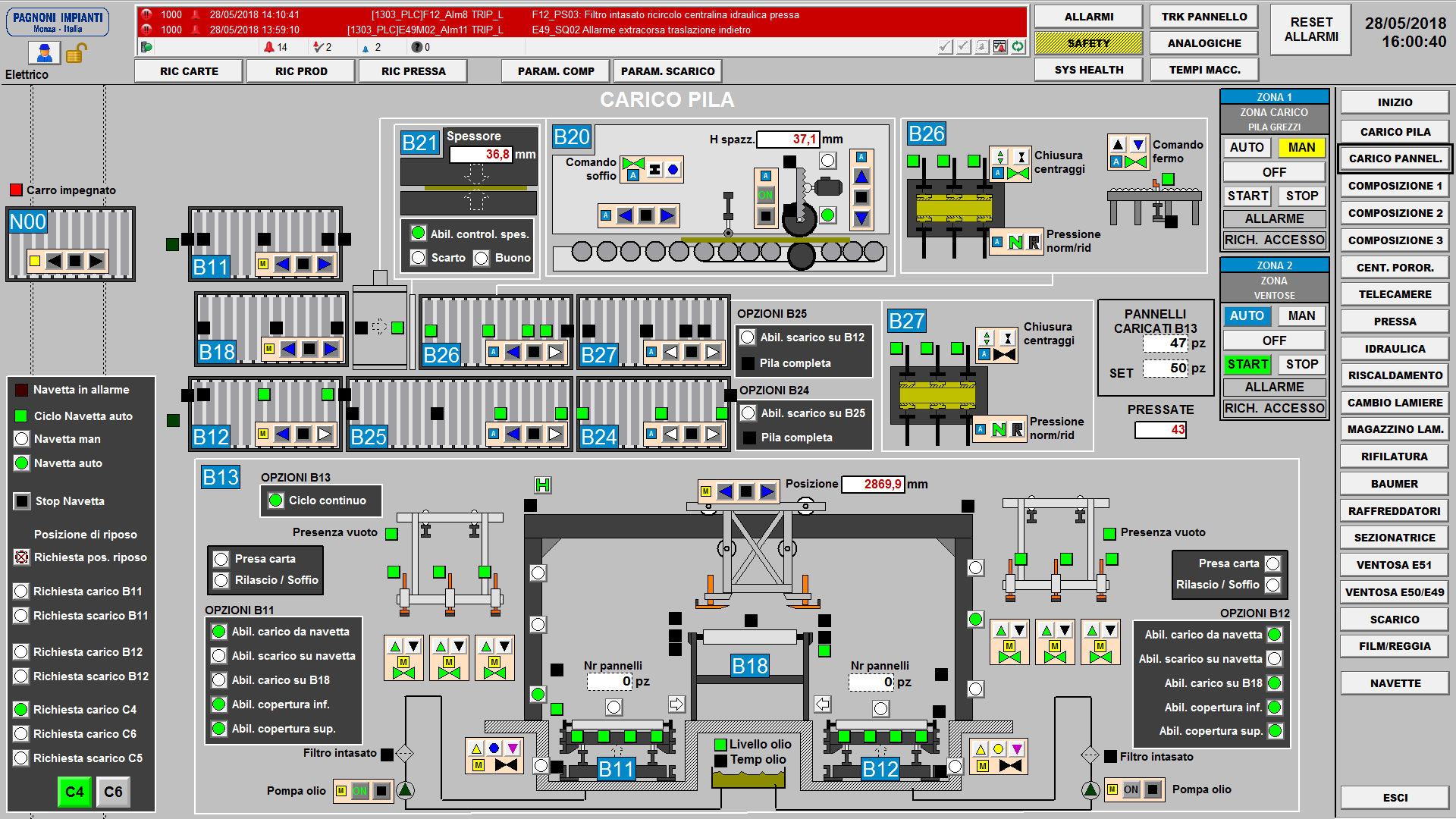Run B11 conveyor right with blue arrow
The width and height of the screenshot is (1456, 819).
325,264
